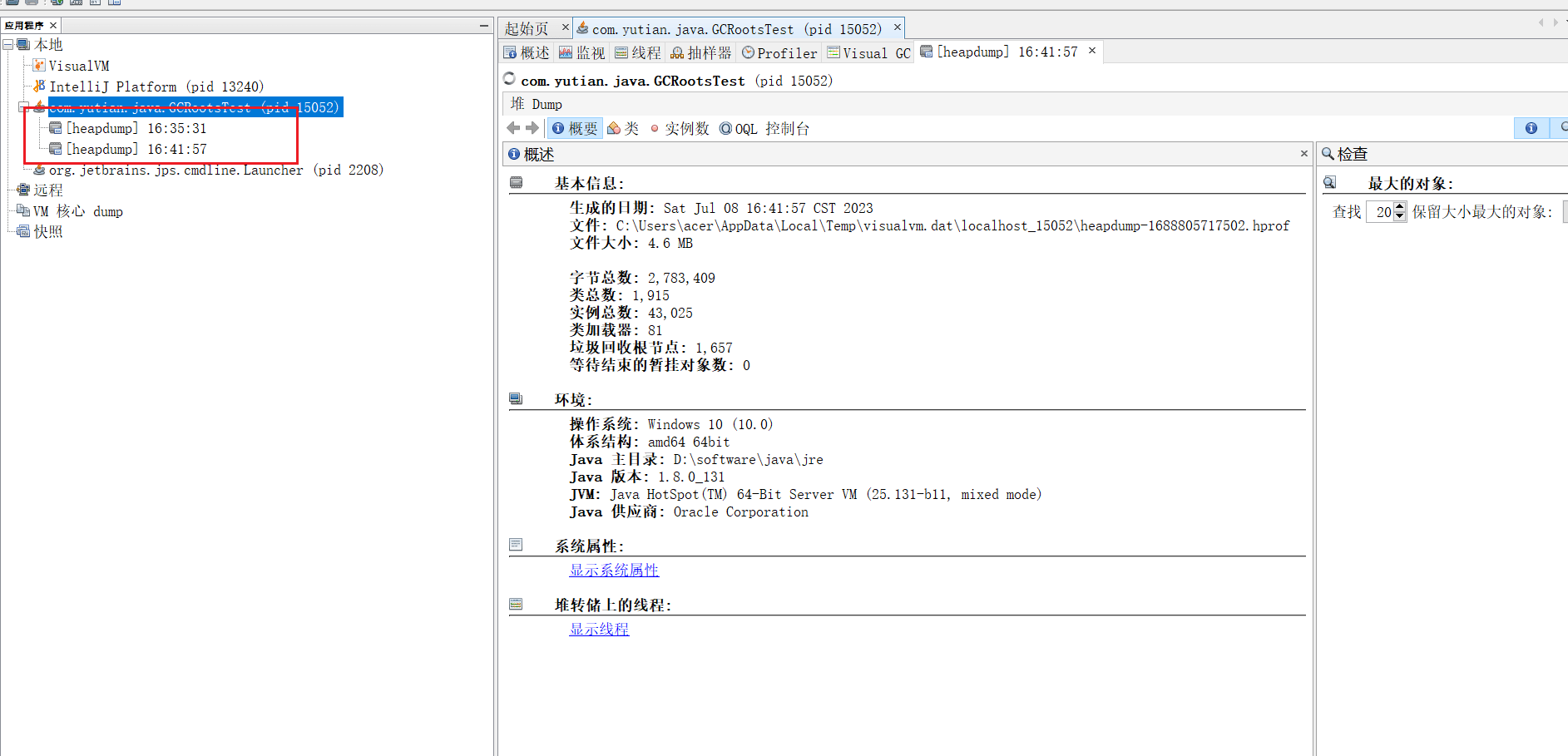
Task: Click the largest objects count input field
Action: [x=1381, y=212]
